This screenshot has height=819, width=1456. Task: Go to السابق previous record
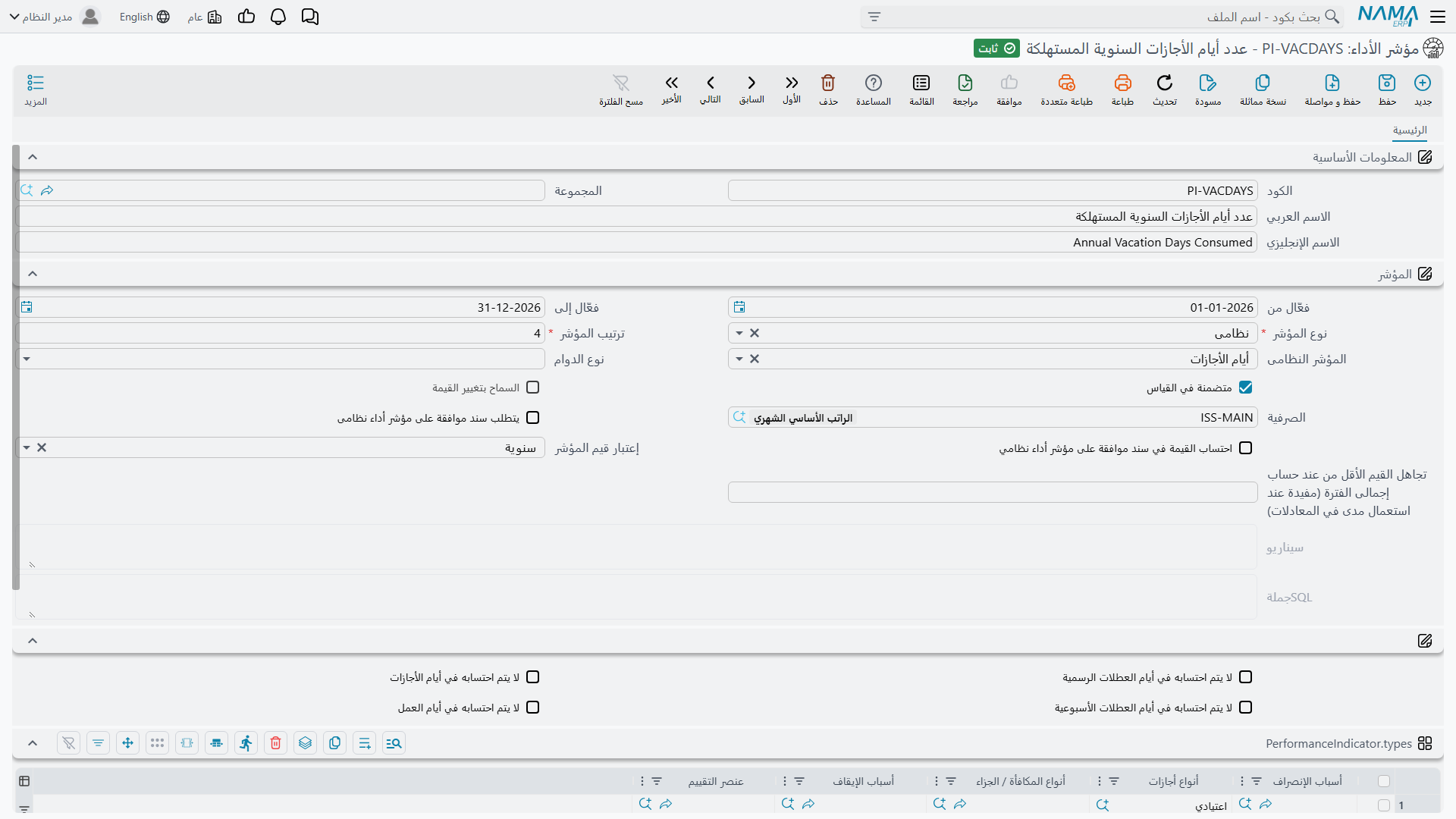(x=752, y=83)
